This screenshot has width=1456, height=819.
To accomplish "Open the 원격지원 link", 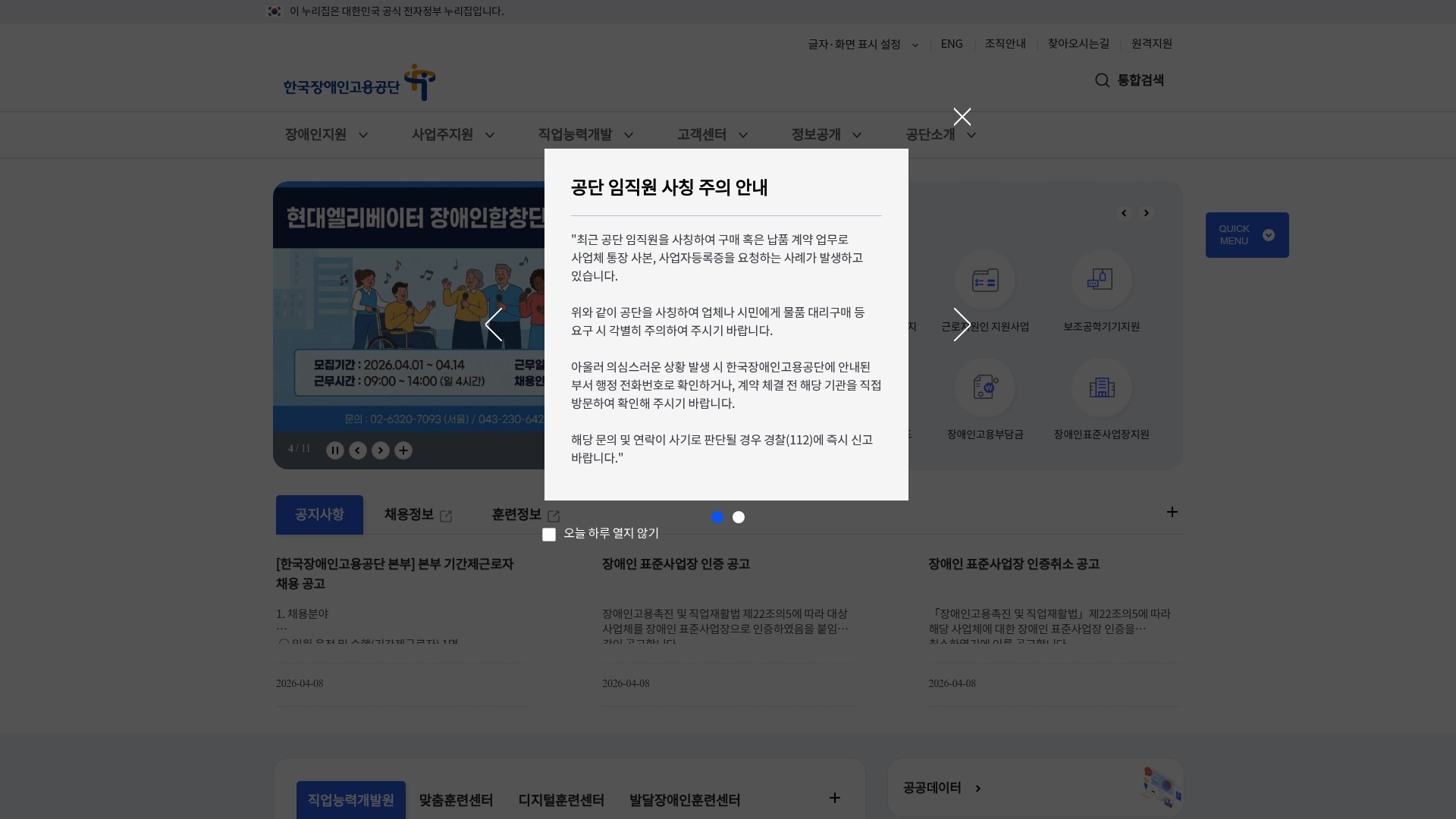I will [1151, 44].
